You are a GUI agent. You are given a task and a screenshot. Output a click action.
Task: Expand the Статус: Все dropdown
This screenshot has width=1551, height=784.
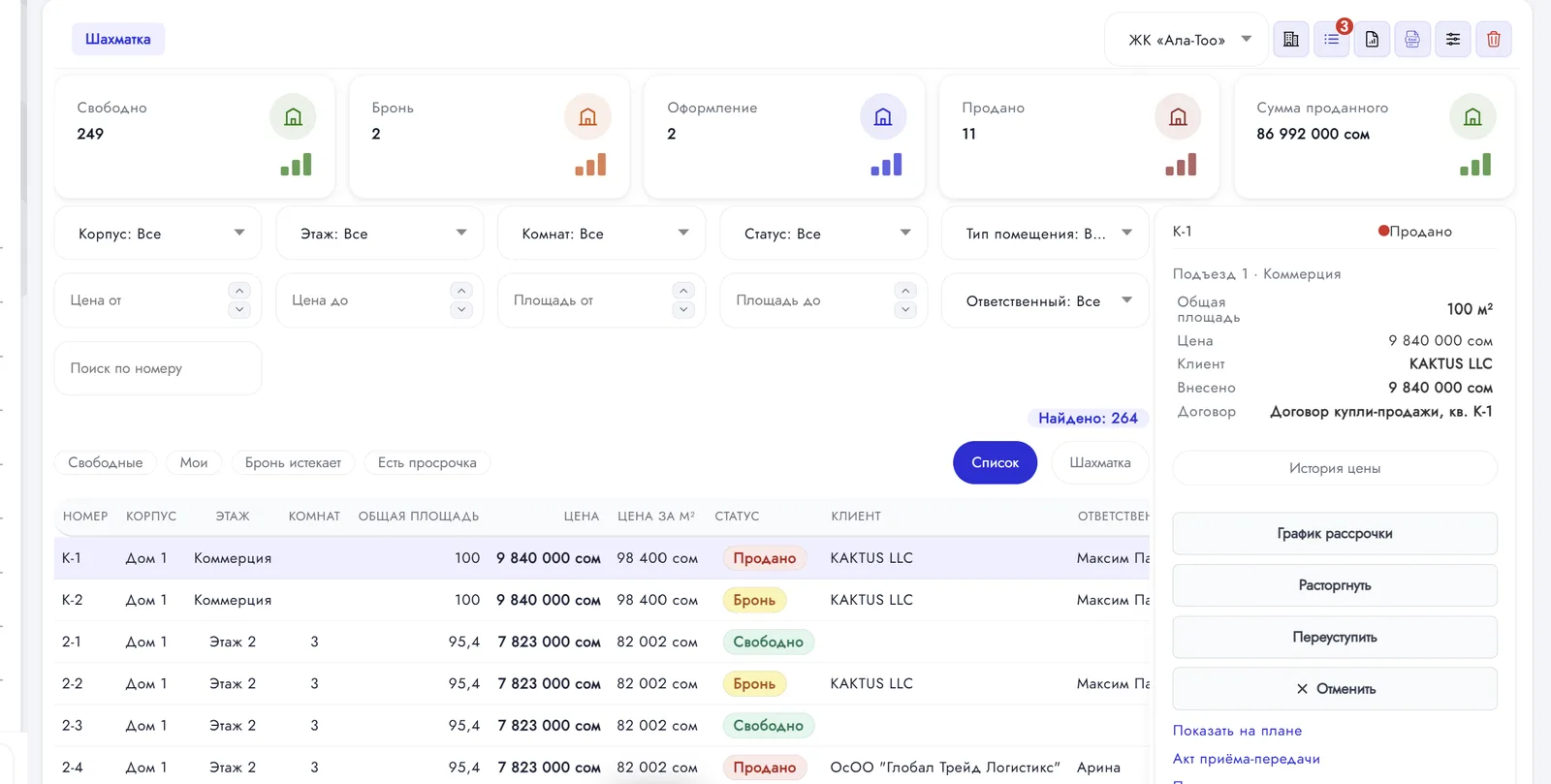(x=824, y=234)
